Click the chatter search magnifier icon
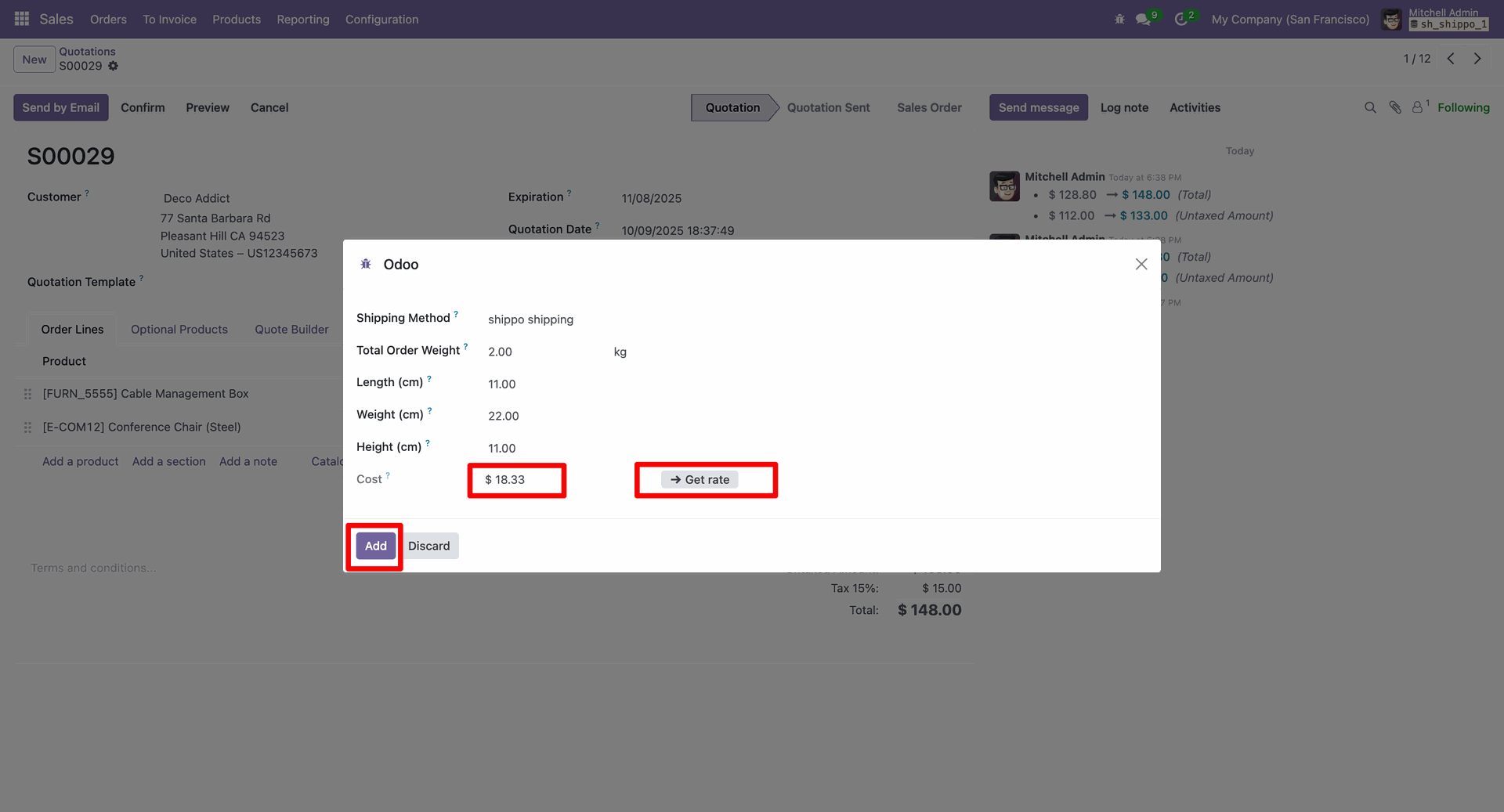This screenshot has width=1504, height=812. [1370, 107]
